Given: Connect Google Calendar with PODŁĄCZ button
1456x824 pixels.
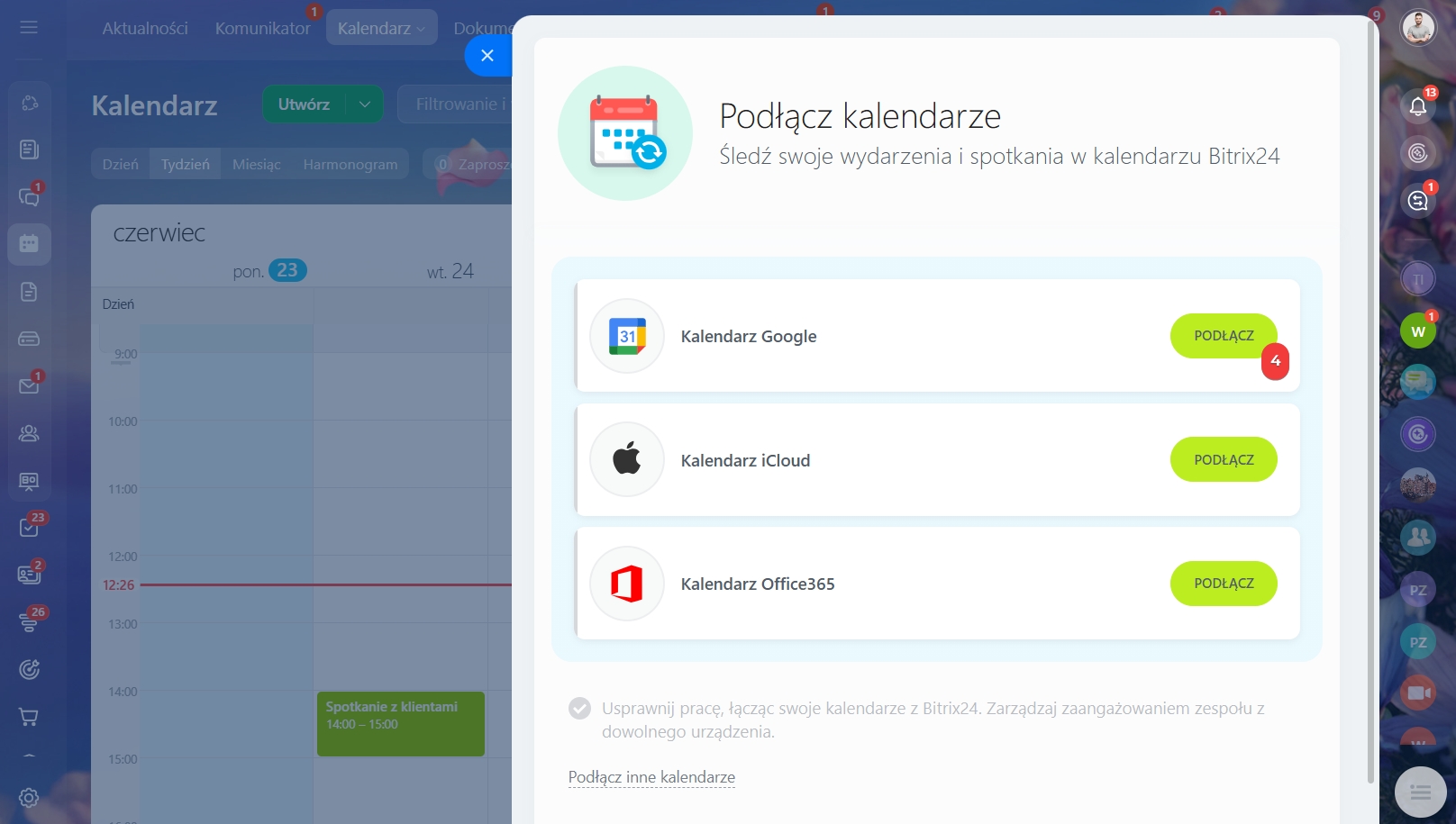Looking at the screenshot, I should [x=1224, y=336].
